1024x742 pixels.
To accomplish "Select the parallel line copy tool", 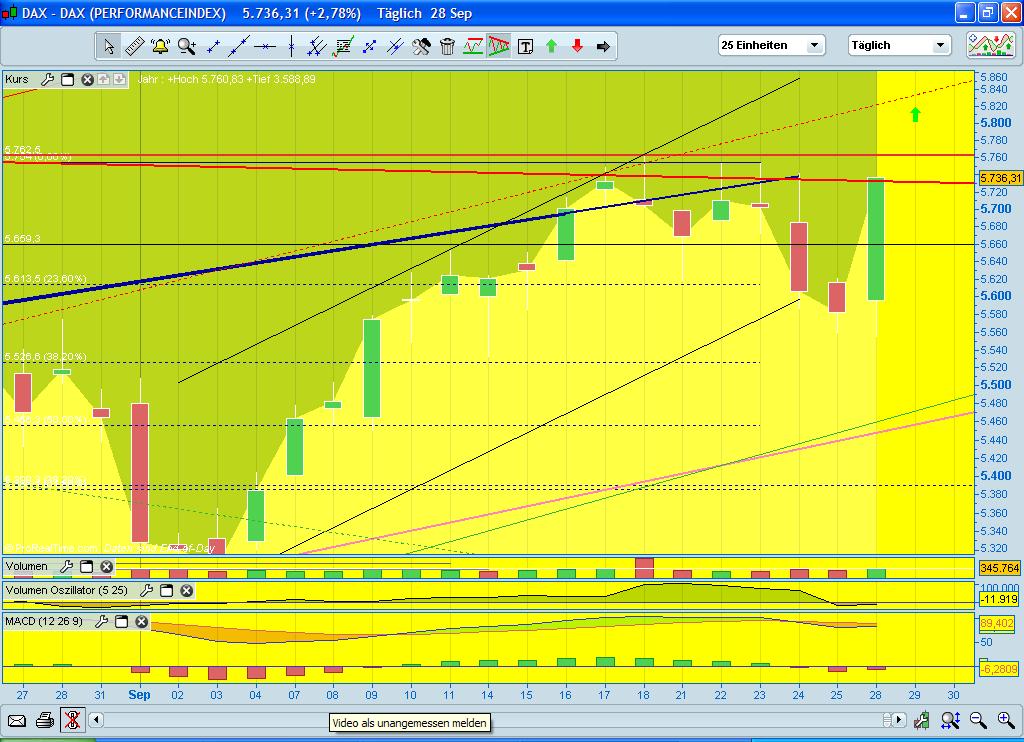I will click(395, 46).
